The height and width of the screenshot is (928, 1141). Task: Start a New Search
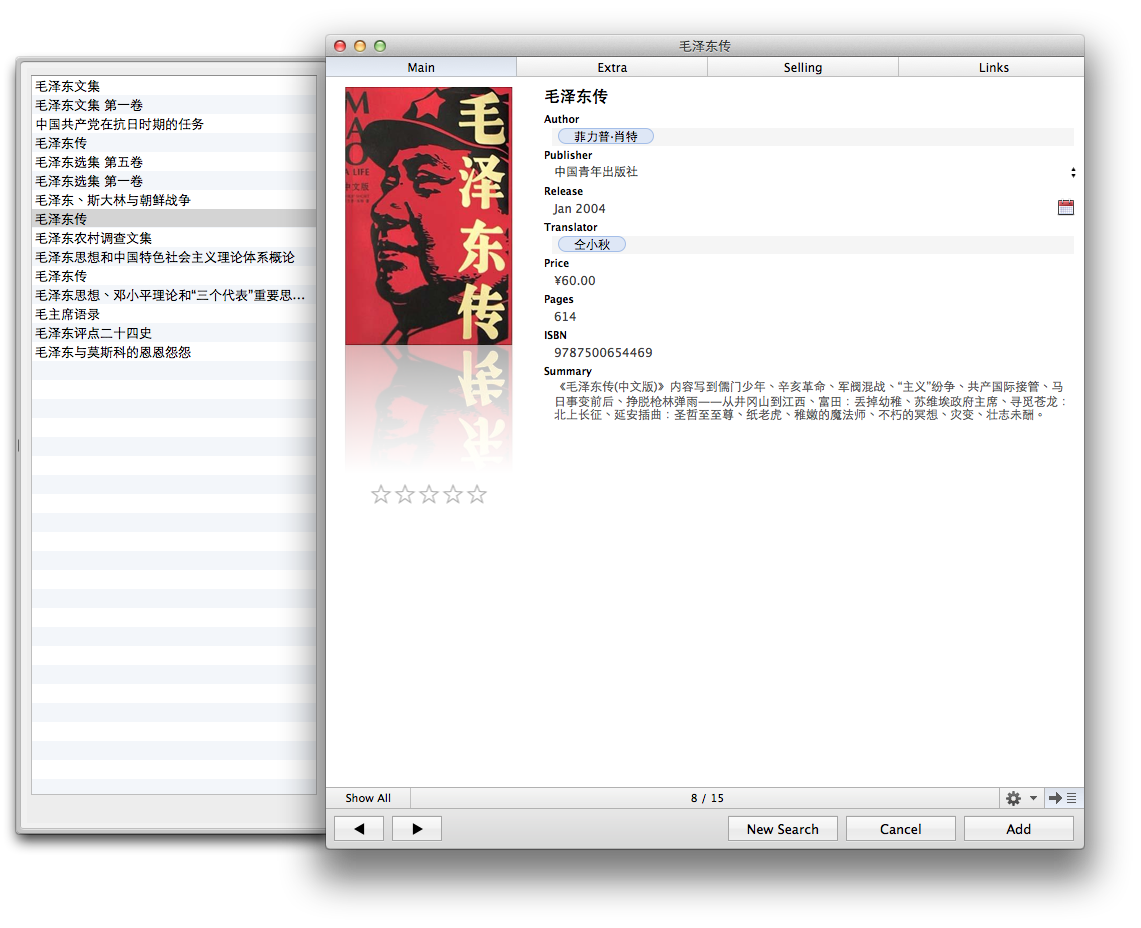(783, 828)
